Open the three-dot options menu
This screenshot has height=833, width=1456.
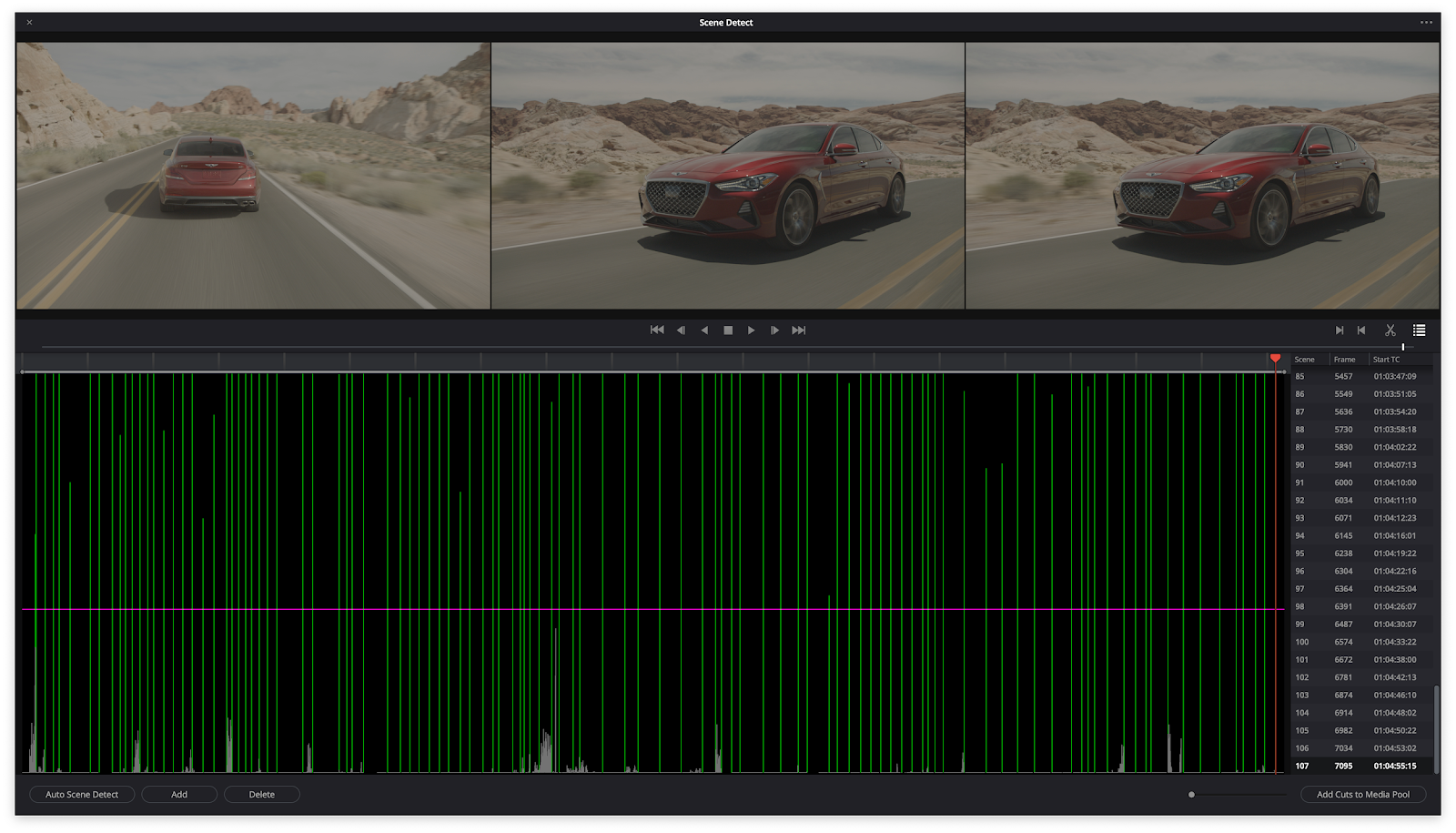click(x=1426, y=23)
